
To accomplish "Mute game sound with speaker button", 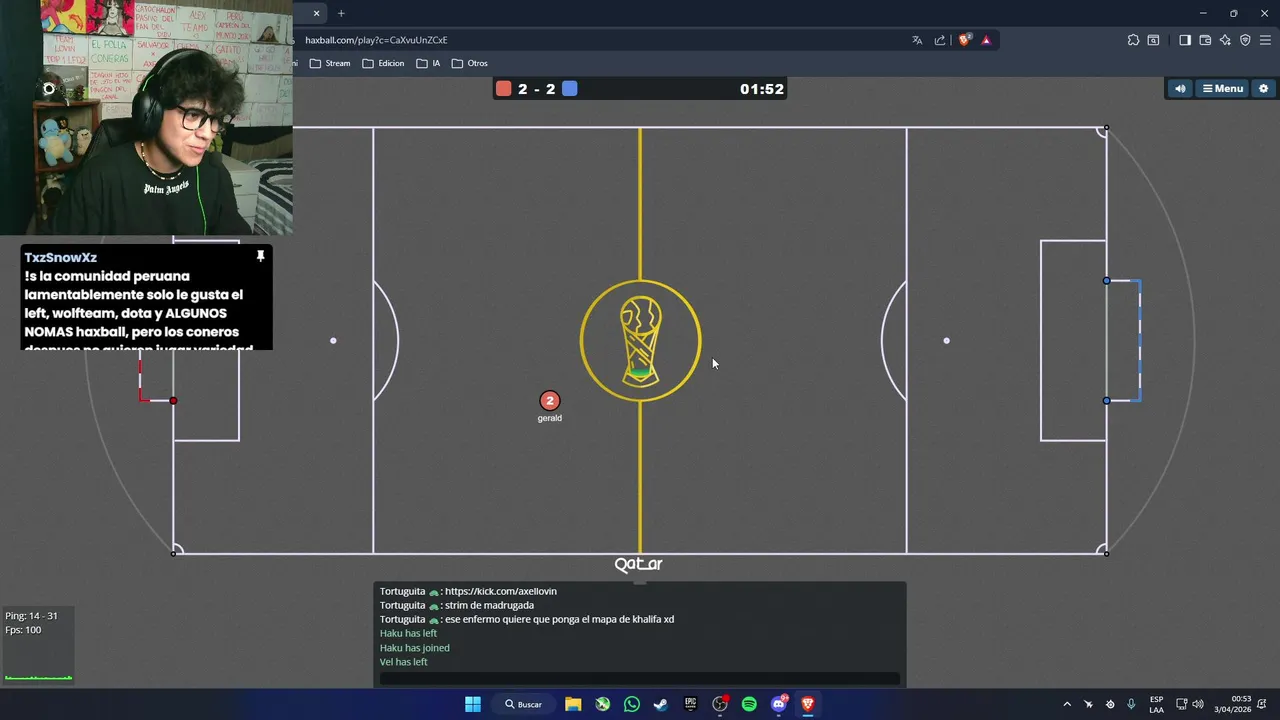I will click(x=1180, y=89).
